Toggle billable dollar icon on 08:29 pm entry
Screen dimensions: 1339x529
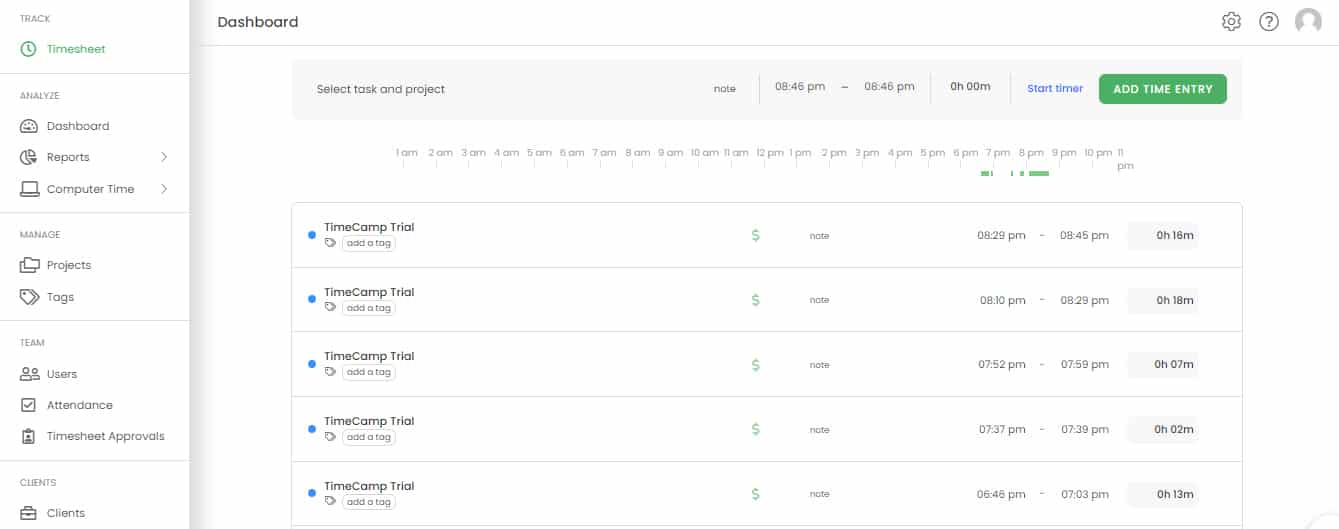pos(755,235)
